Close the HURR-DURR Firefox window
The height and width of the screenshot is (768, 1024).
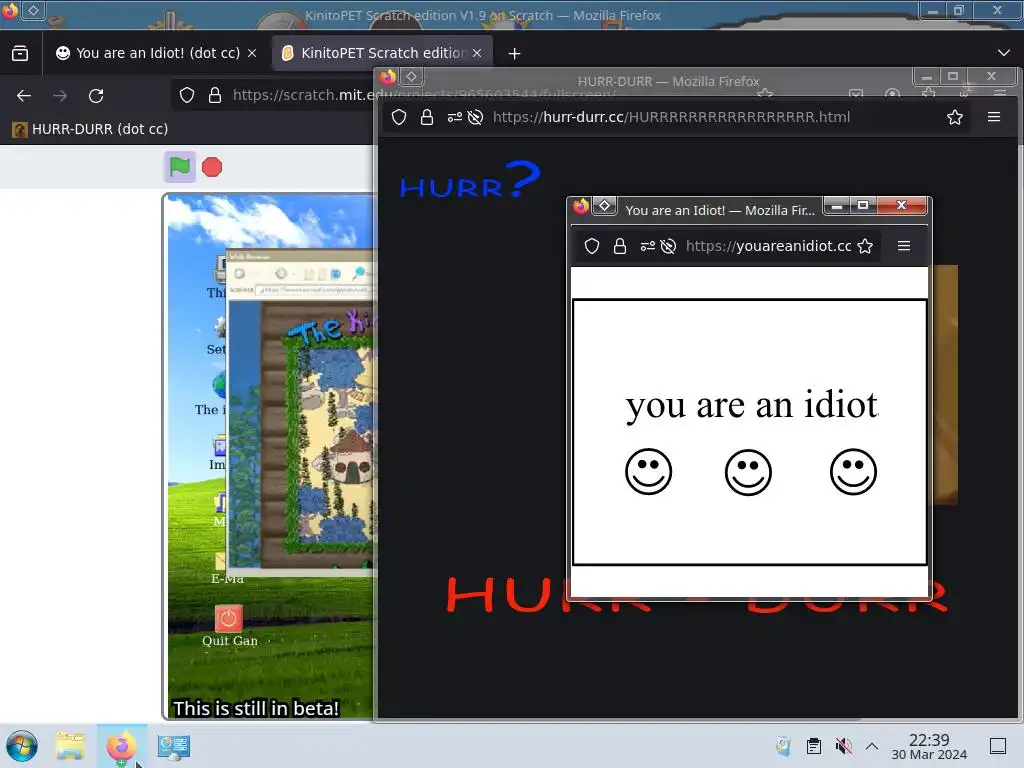coord(991,76)
